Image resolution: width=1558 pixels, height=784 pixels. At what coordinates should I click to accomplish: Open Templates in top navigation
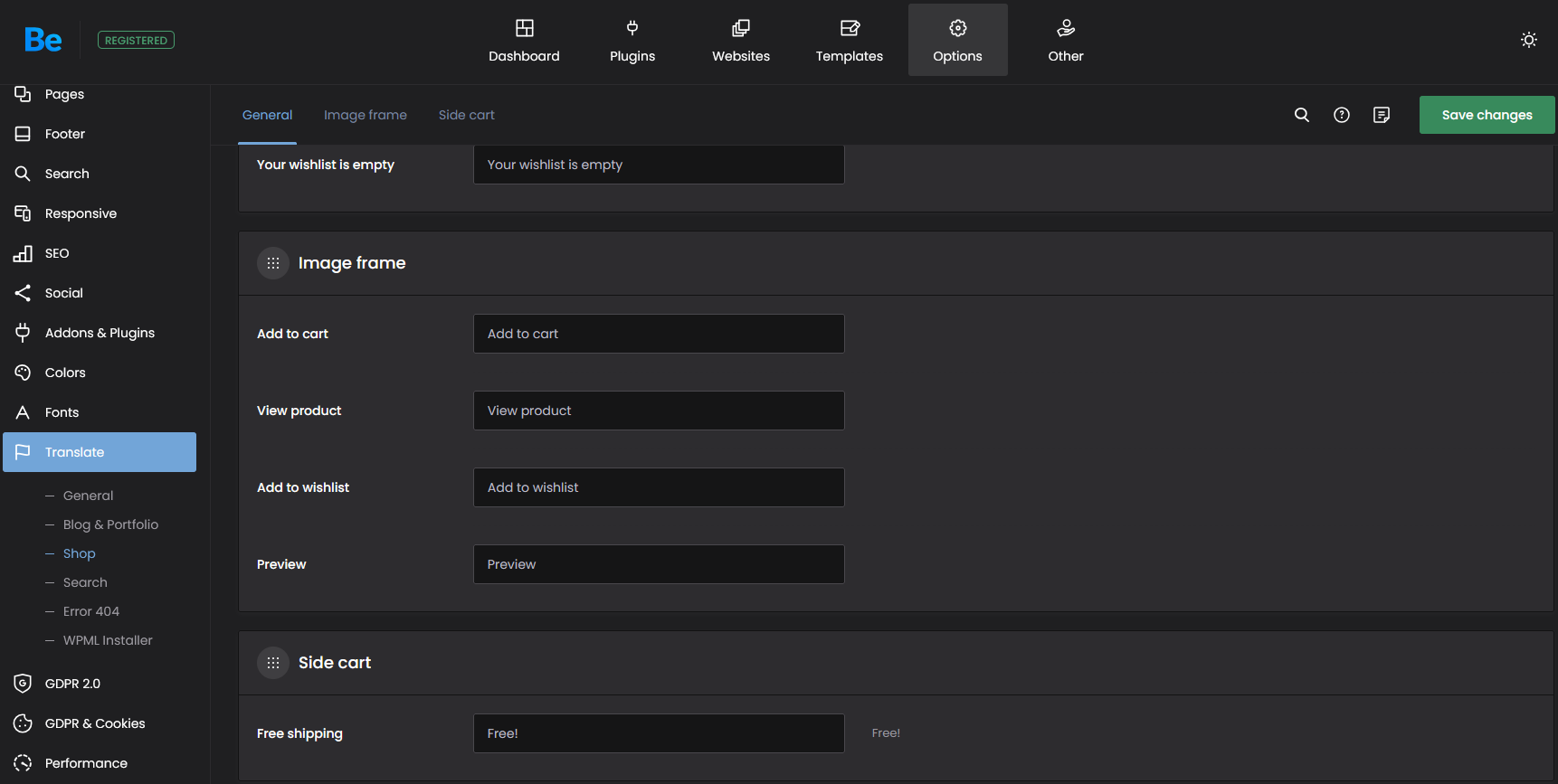click(x=849, y=41)
